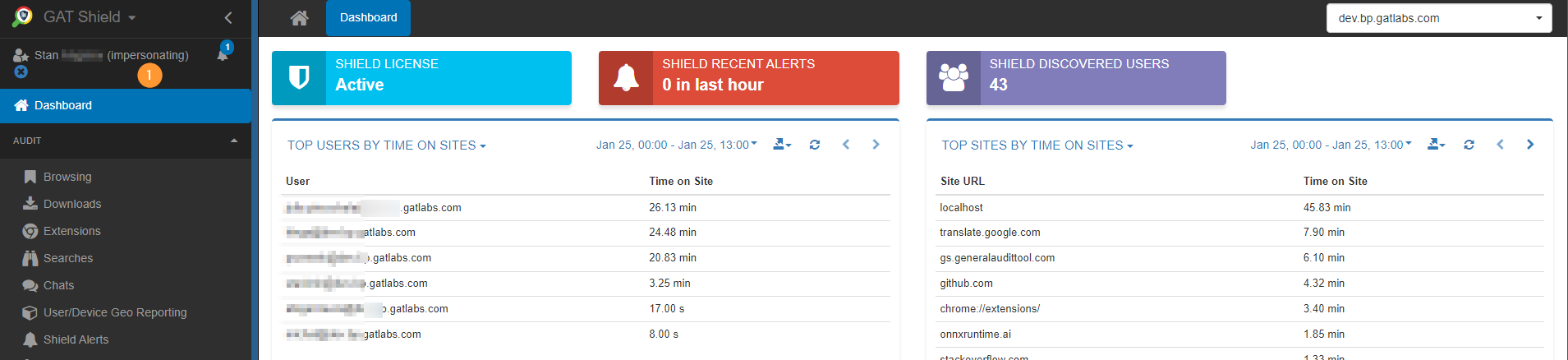
Task: Open the Shield Discovered Users 43 card
Action: pyautogui.click(x=1076, y=78)
